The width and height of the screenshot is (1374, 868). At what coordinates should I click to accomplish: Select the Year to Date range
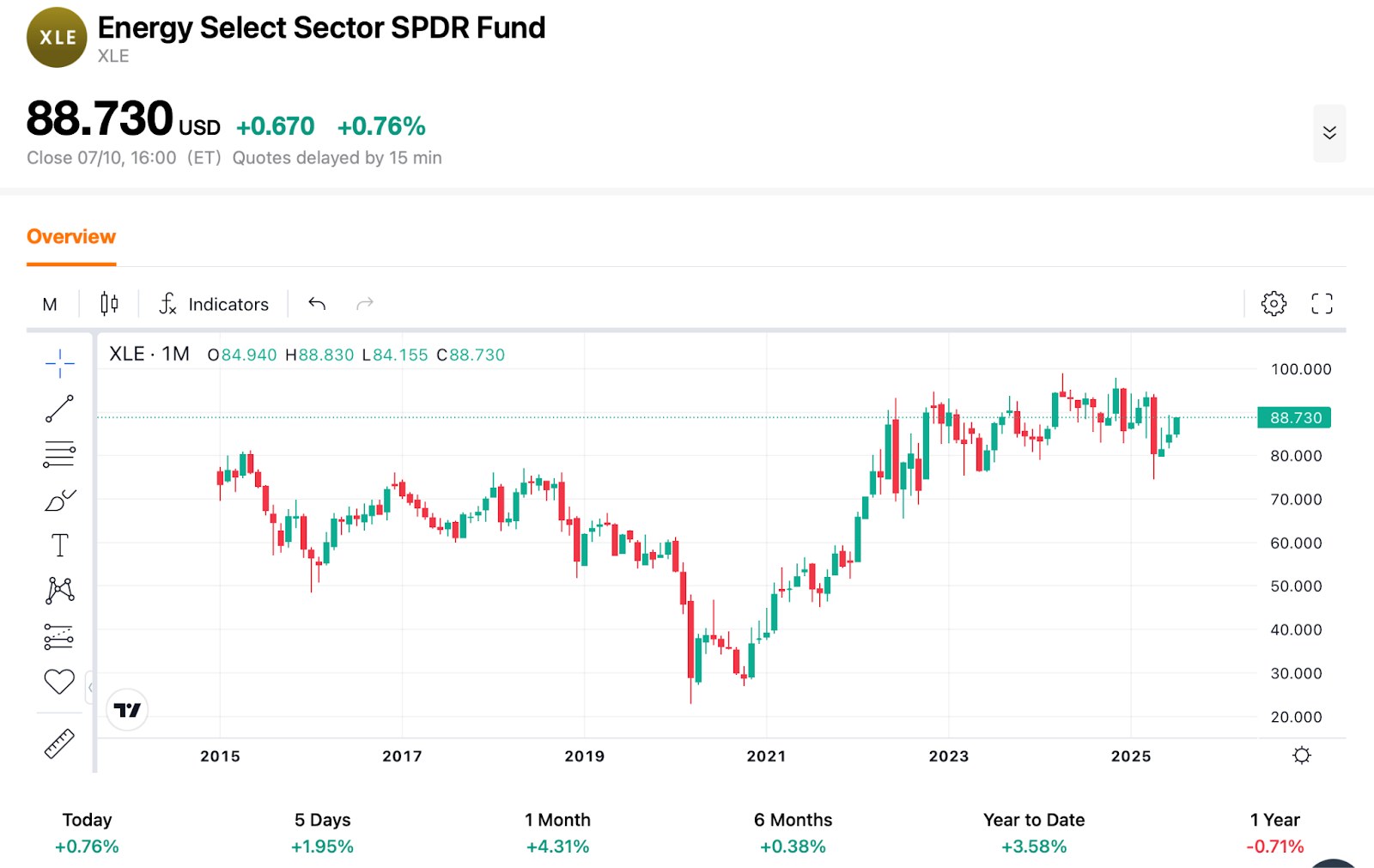pos(1034,833)
